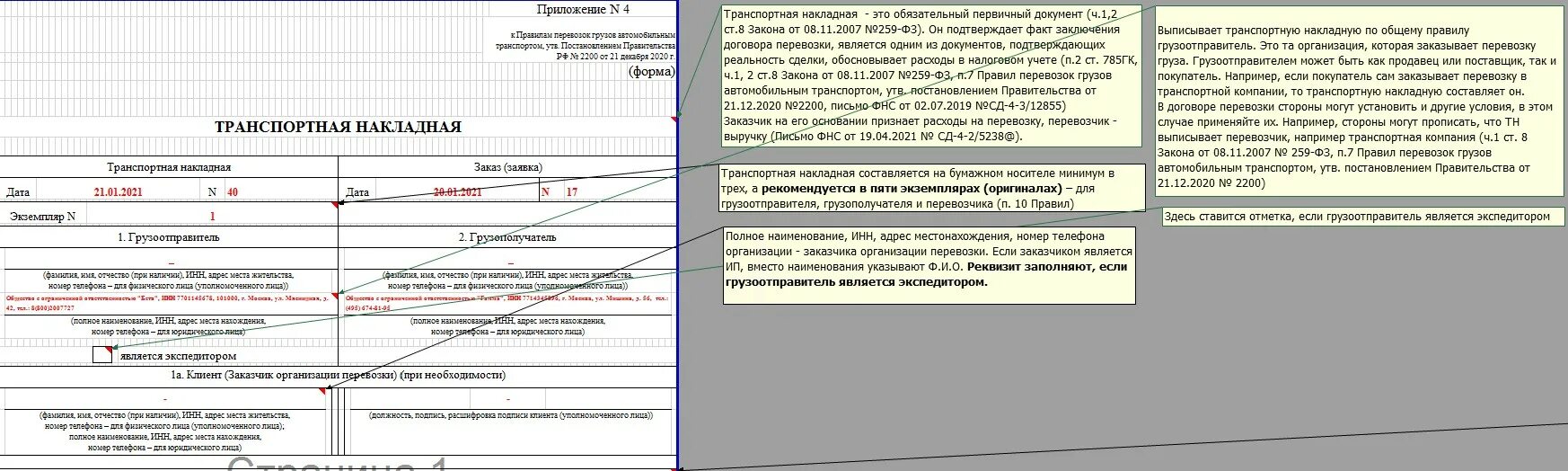The width and height of the screenshot is (1568, 471).
Task: Click the '(форма)' label cell
Action: (x=651, y=71)
